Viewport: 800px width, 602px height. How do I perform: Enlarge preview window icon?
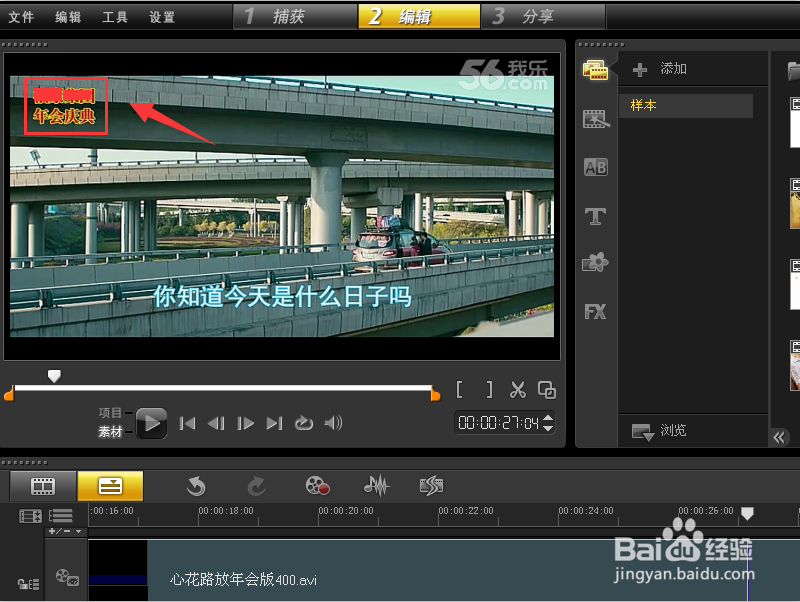[547, 390]
